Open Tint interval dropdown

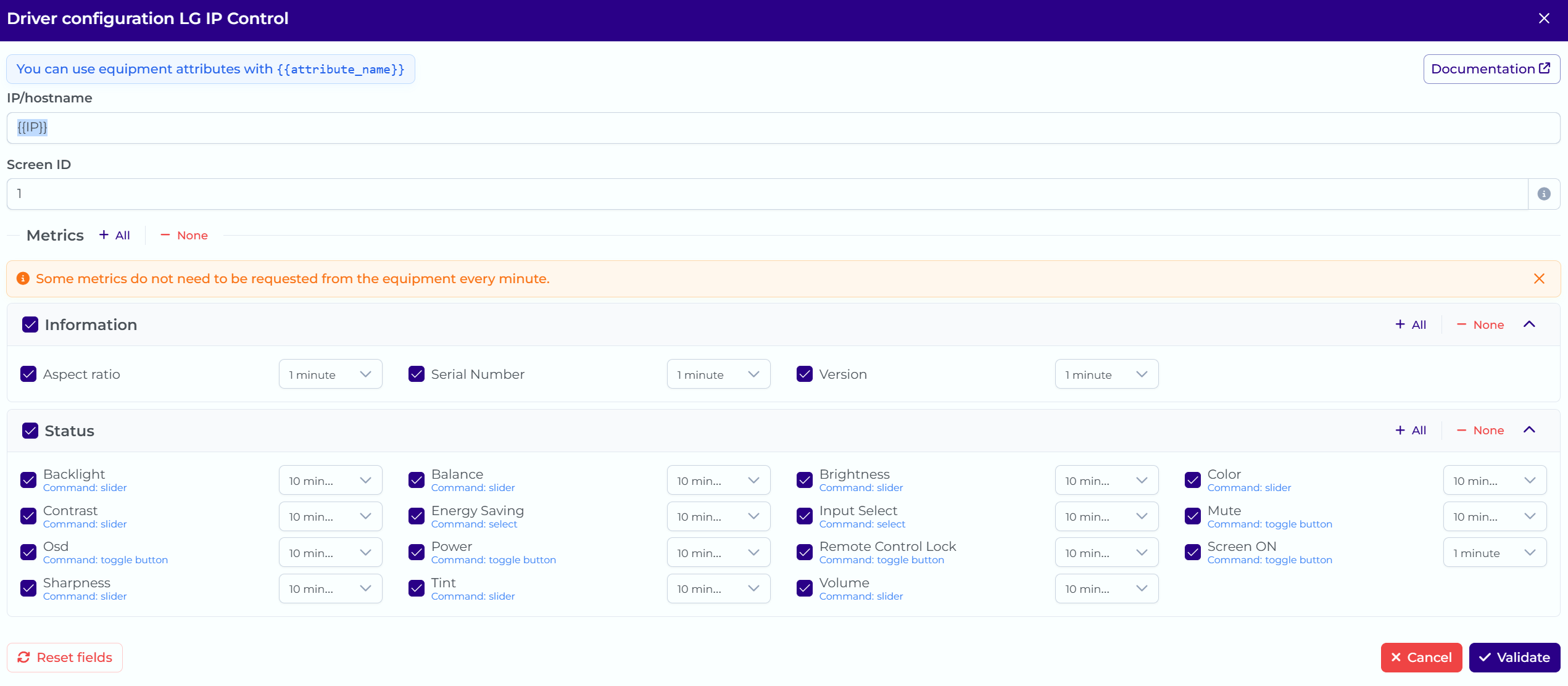(718, 589)
